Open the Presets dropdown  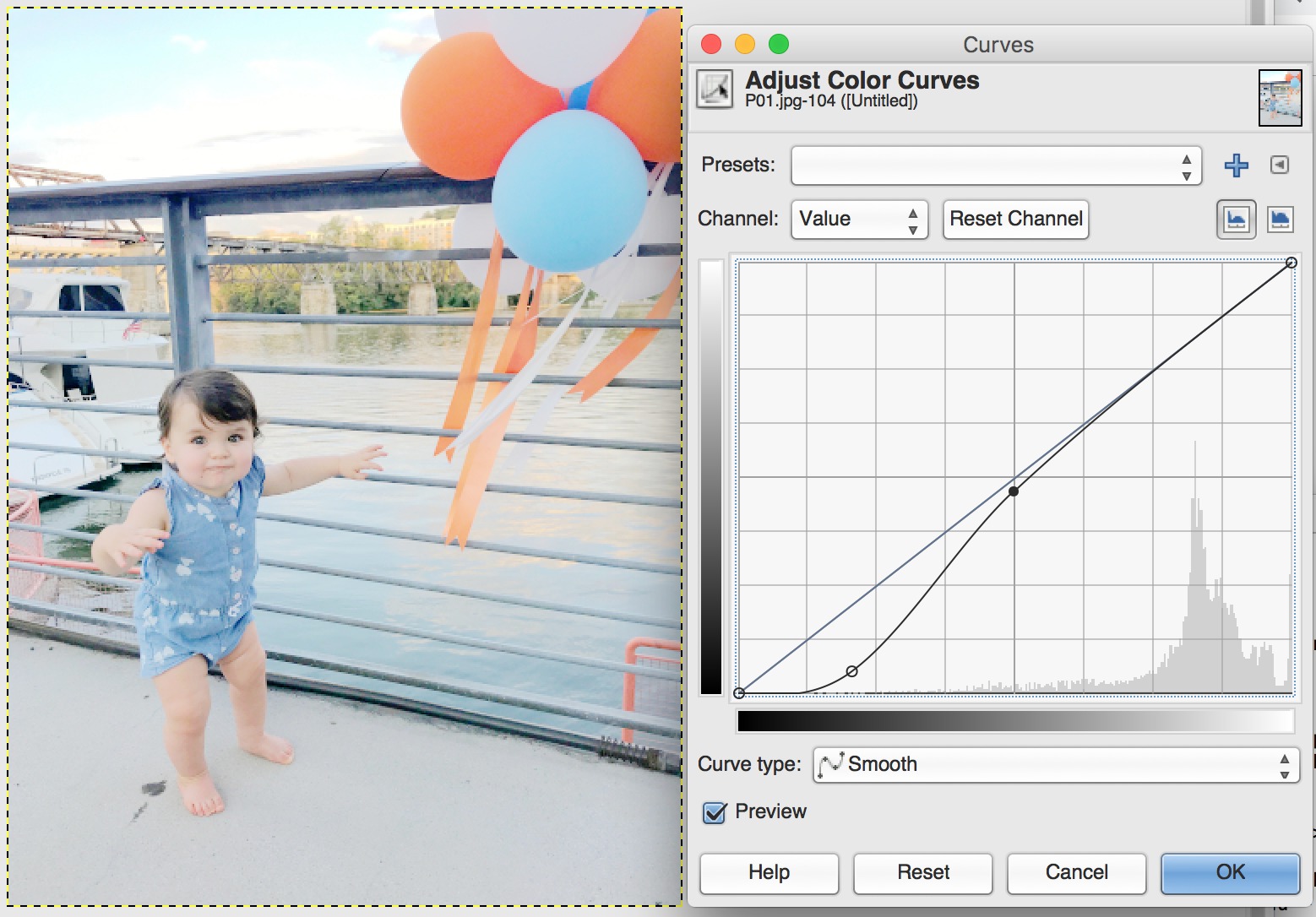[995, 165]
